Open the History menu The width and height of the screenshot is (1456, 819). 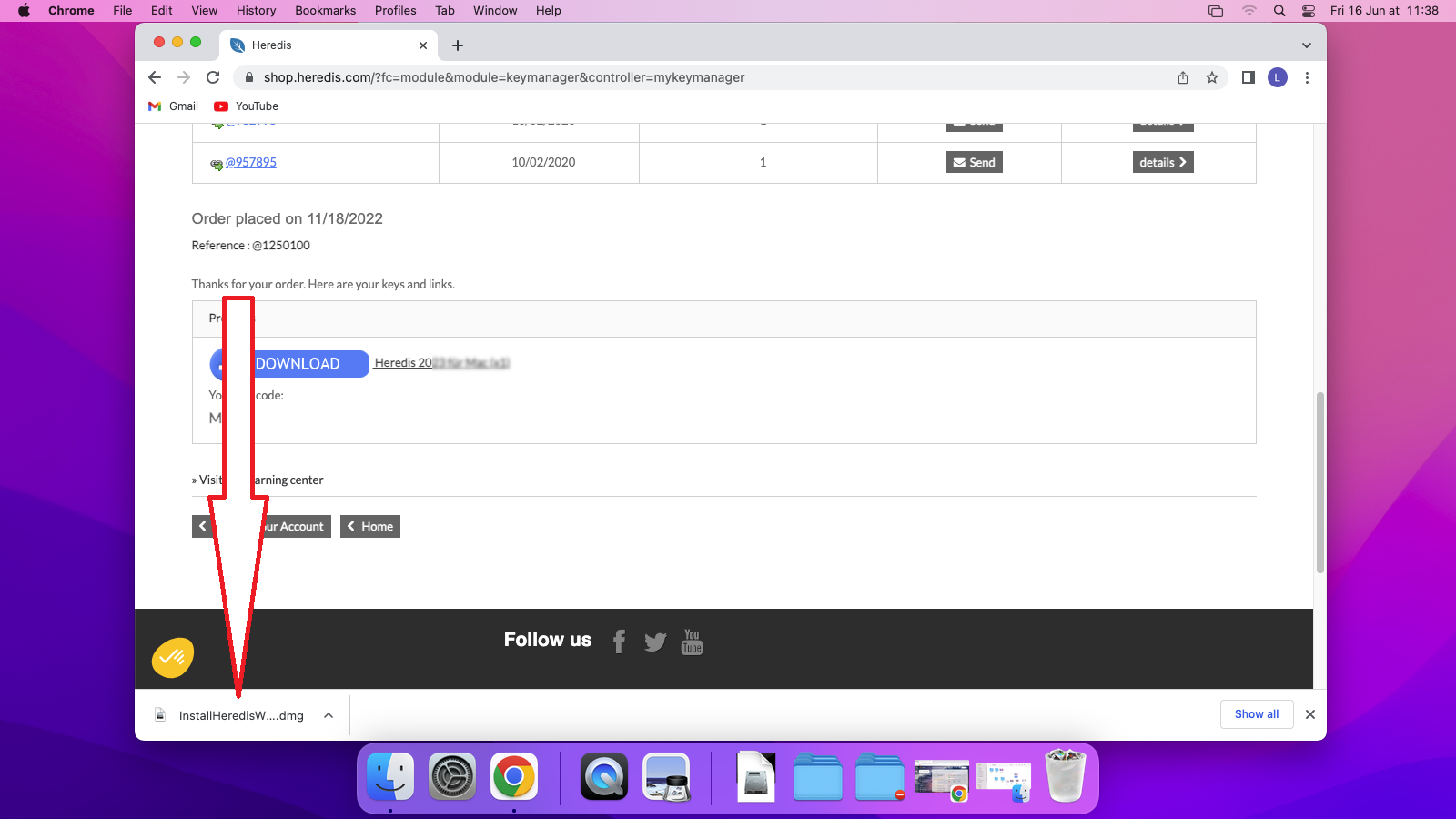coord(256,11)
